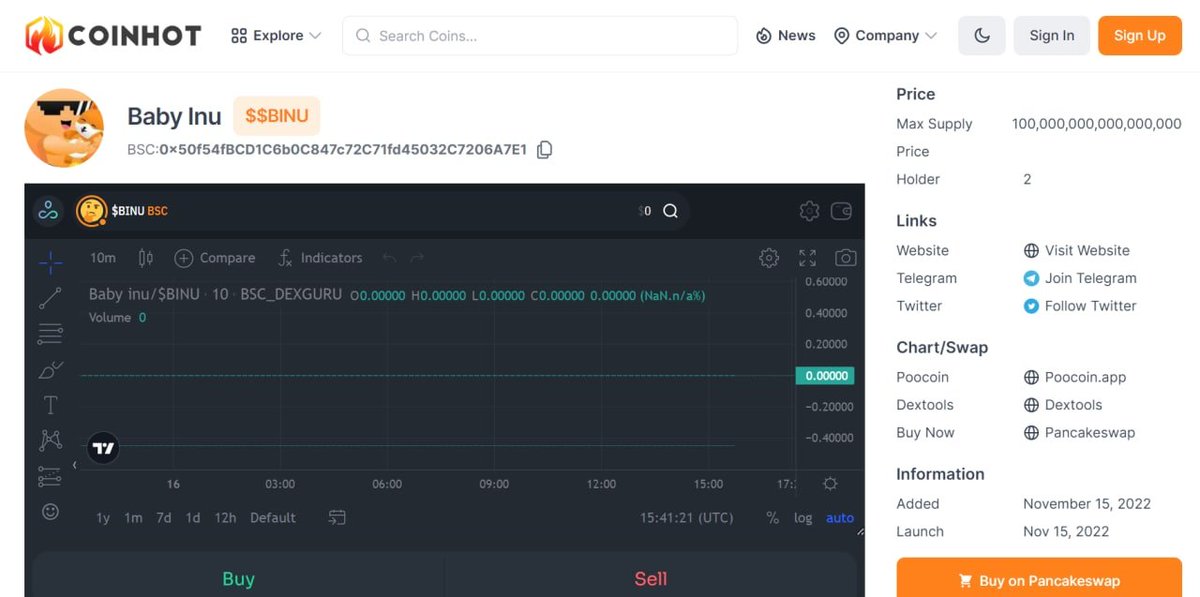The height and width of the screenshot is (597, 1200).
Task: Change the 10m chart interval
Action: click(103, 258)
